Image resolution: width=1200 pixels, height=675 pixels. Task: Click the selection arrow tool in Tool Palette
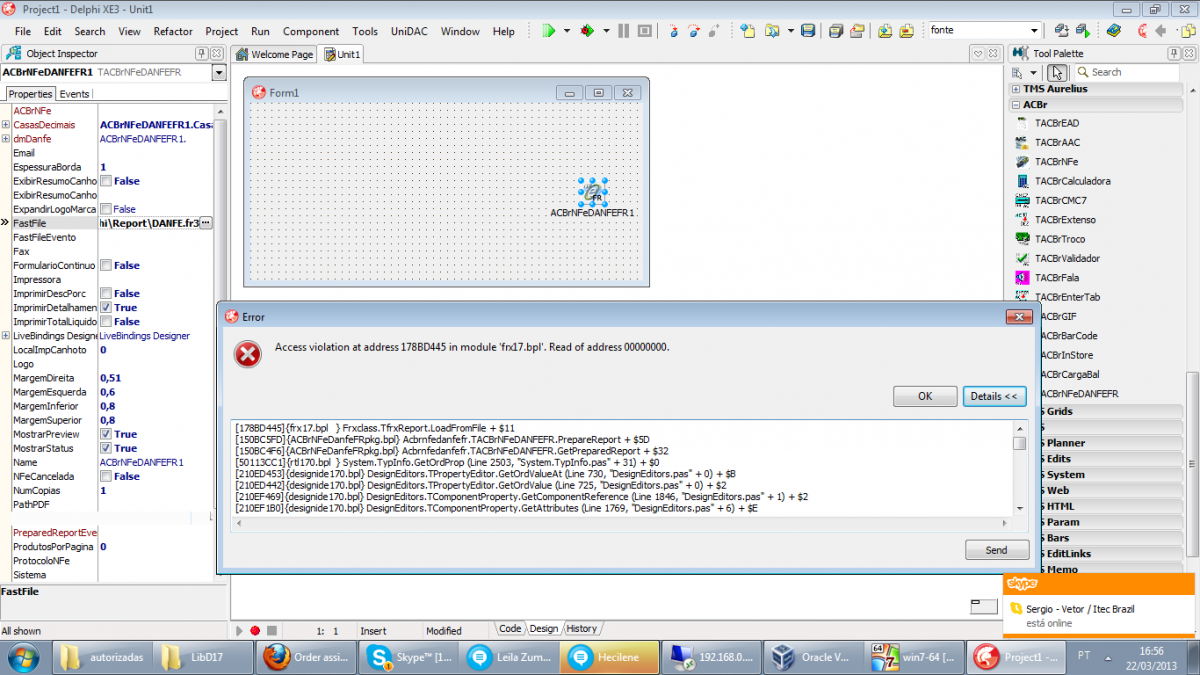(x=1057, y=72)
